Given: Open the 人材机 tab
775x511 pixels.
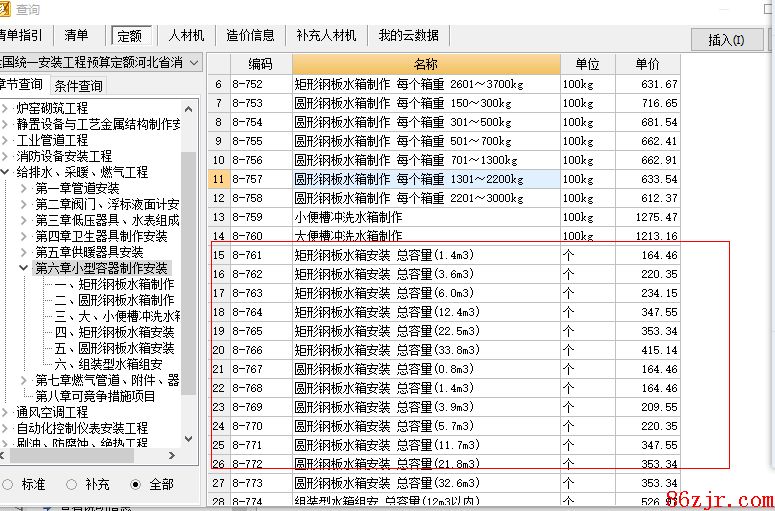Looking at the screenshot, I should (187, 36).
